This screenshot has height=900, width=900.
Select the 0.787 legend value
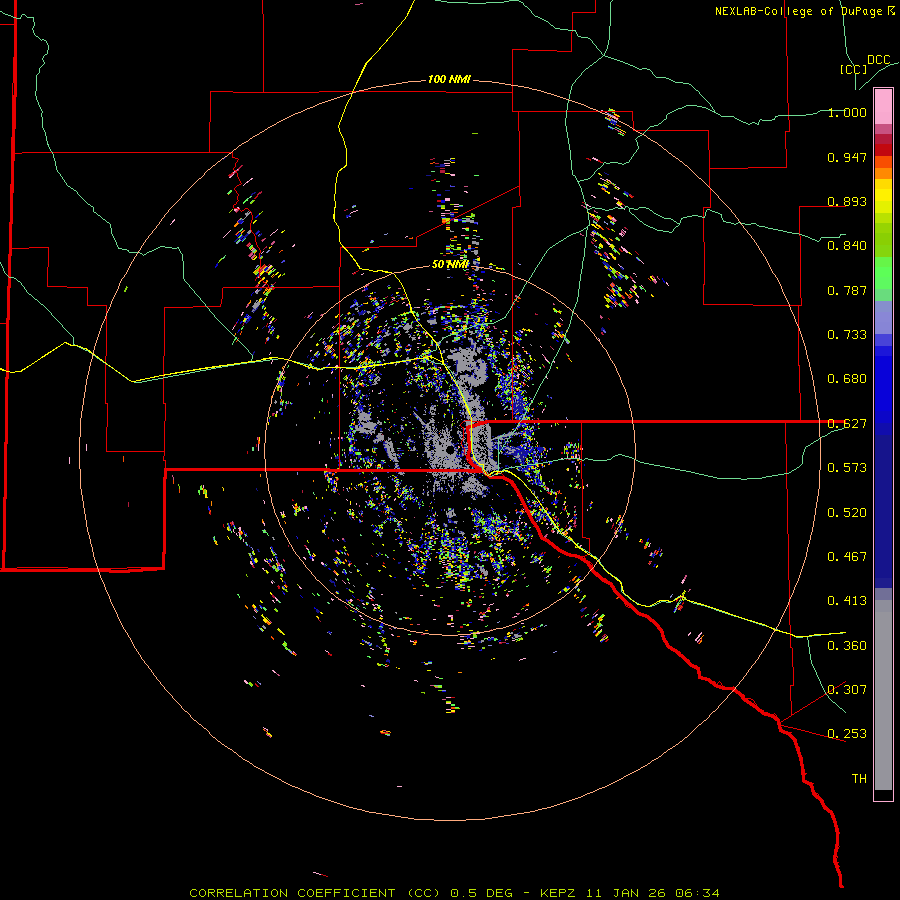(x=847, y=290)
